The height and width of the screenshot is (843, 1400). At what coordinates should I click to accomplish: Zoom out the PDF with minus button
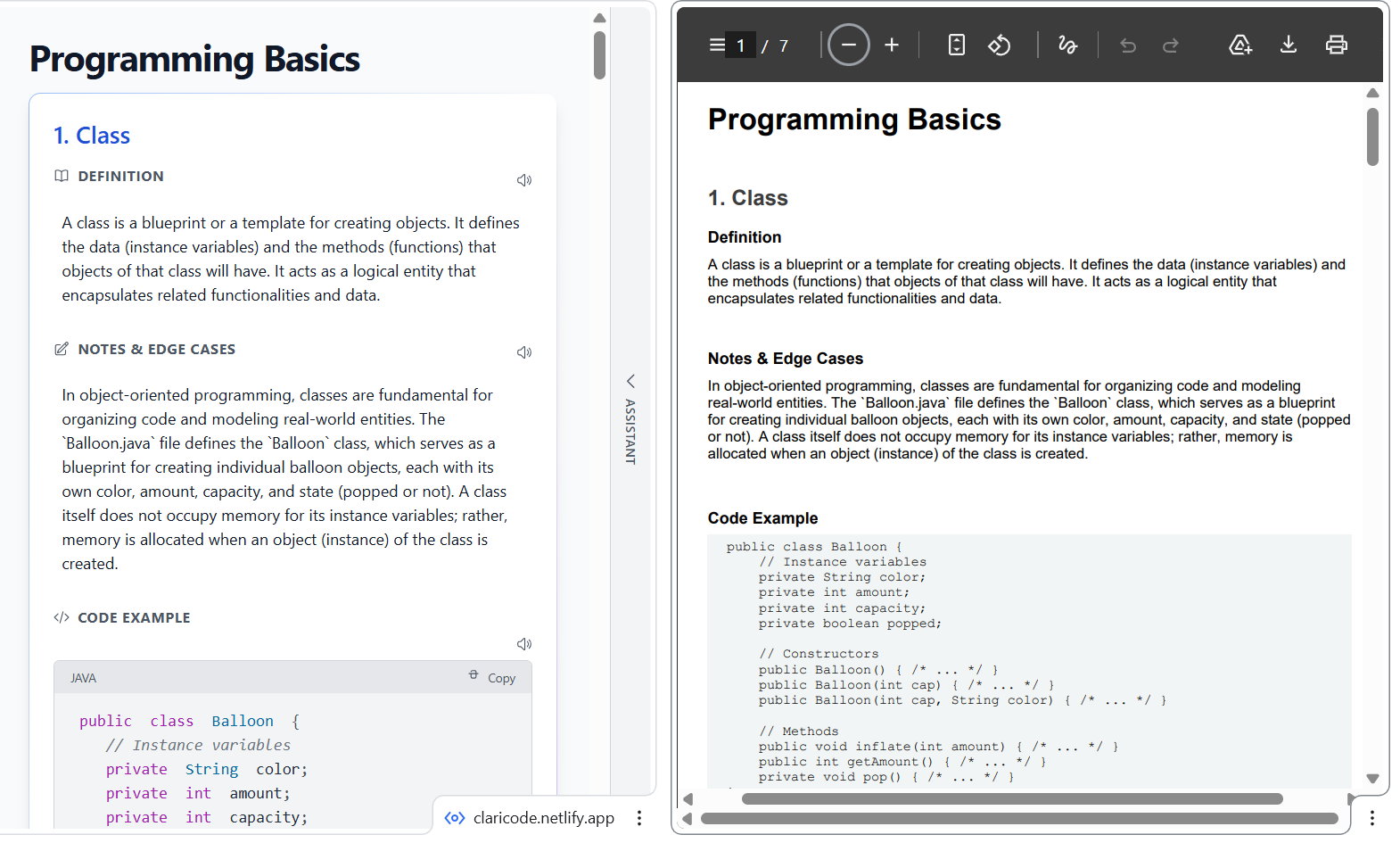point(848,45)
